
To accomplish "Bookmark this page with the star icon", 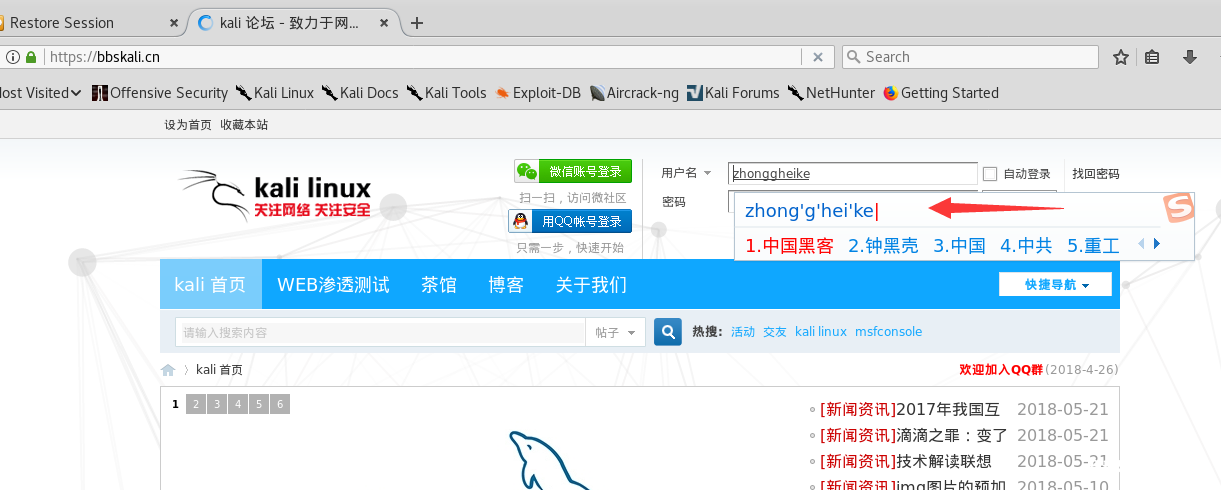I will point(1121,57).
